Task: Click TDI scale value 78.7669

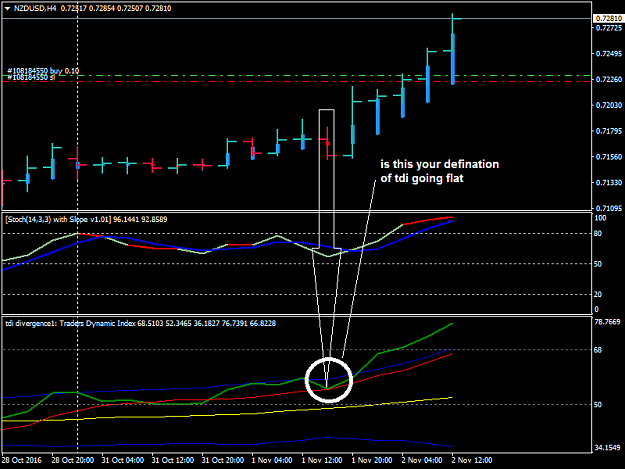Action: 607,322
